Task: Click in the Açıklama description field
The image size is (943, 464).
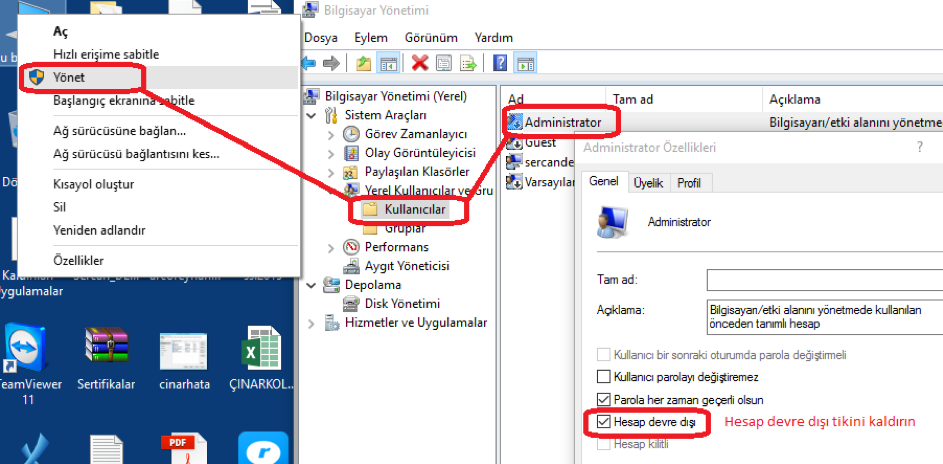Action: click(825, 317)
